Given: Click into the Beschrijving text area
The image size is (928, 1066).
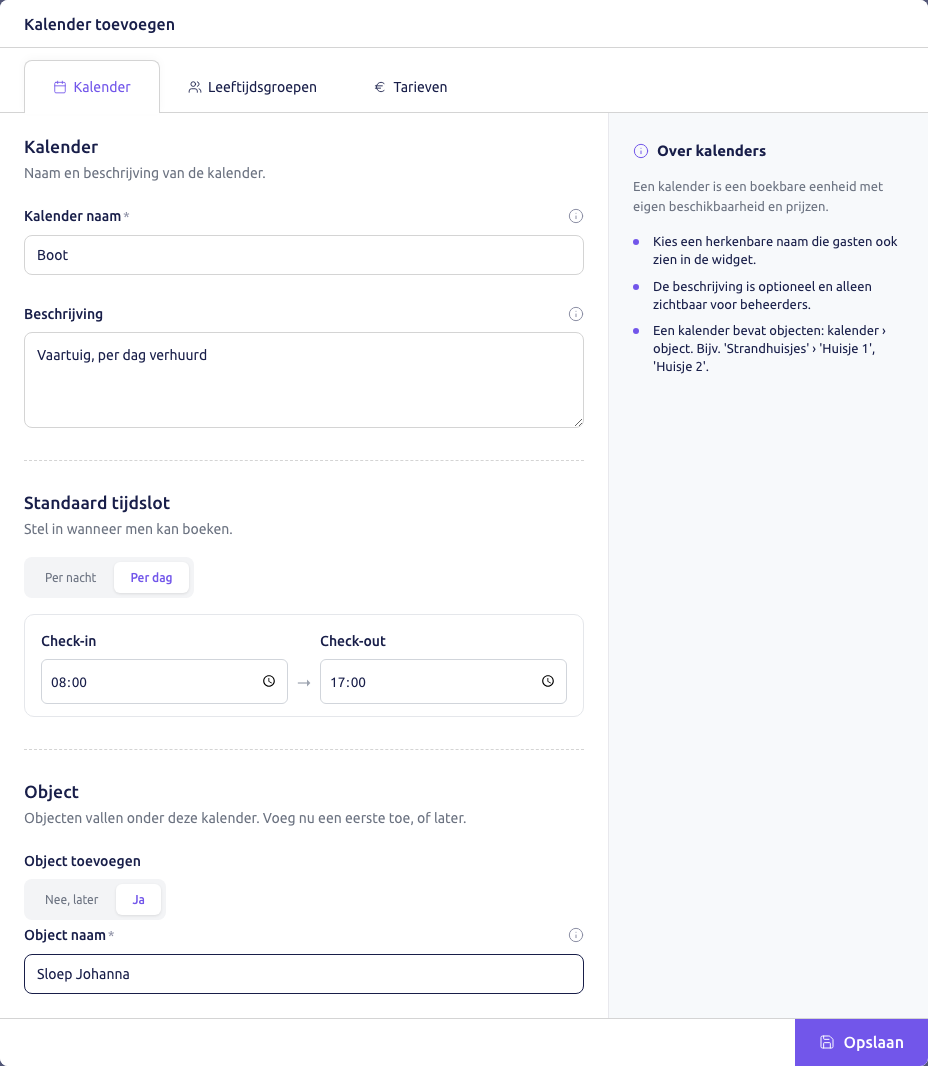Looking at the screenshot, I should [x=304, y=380].
